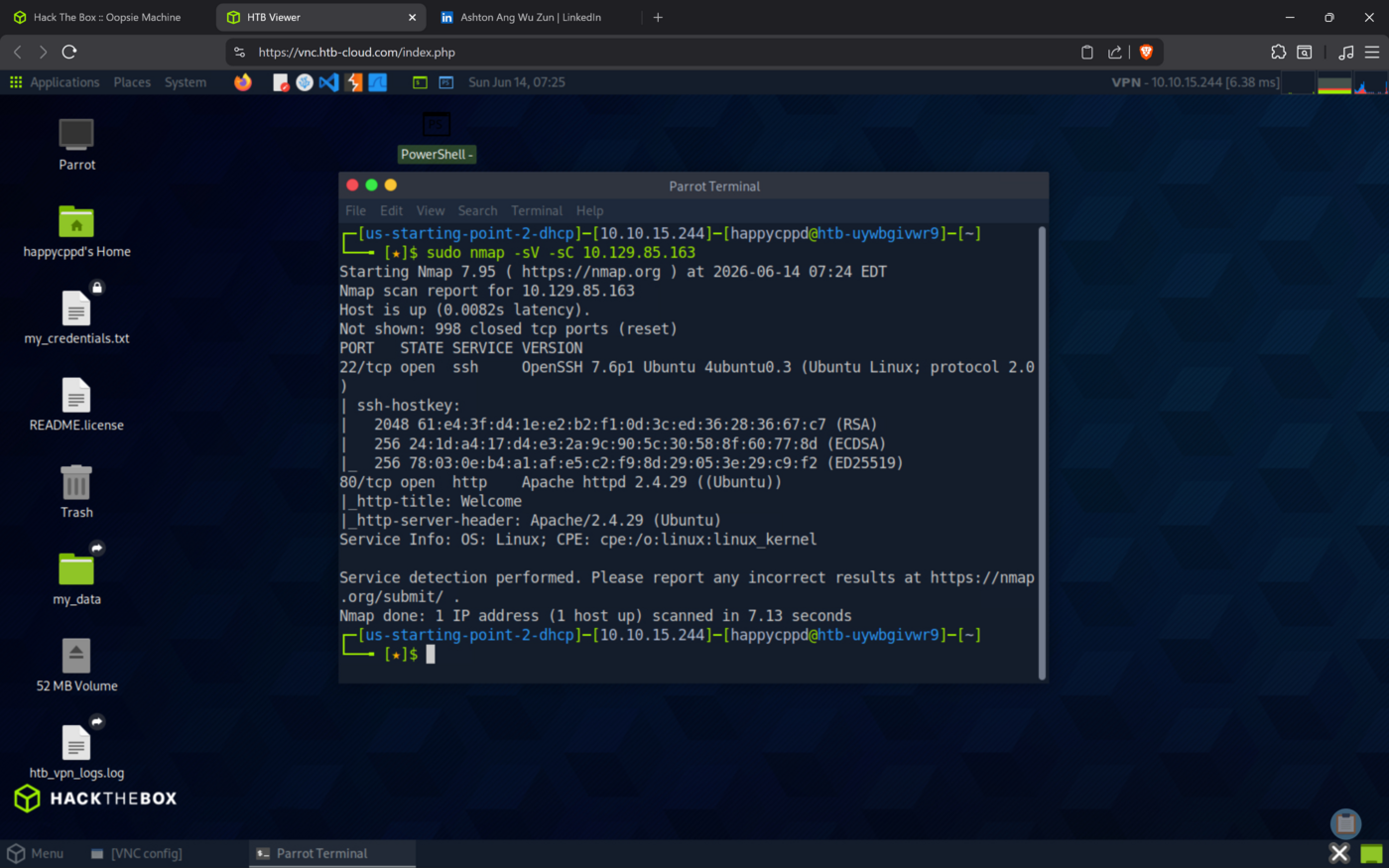This screenshot has height=868, width=1389.
Task: Click the nmap command line text
Action: click(561, 252)
